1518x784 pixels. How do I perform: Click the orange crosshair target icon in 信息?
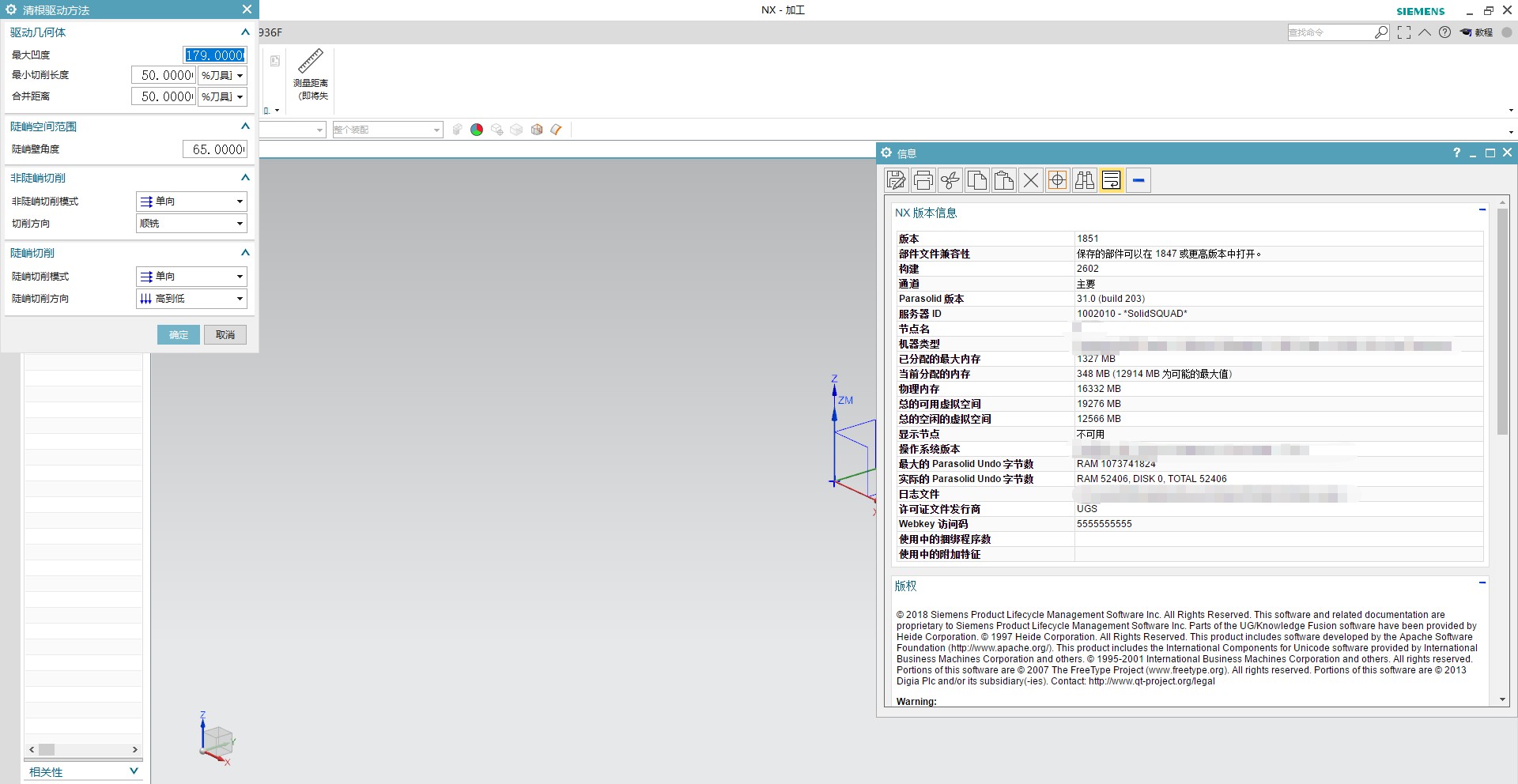pyautogui.click(x=1057, y=180)
